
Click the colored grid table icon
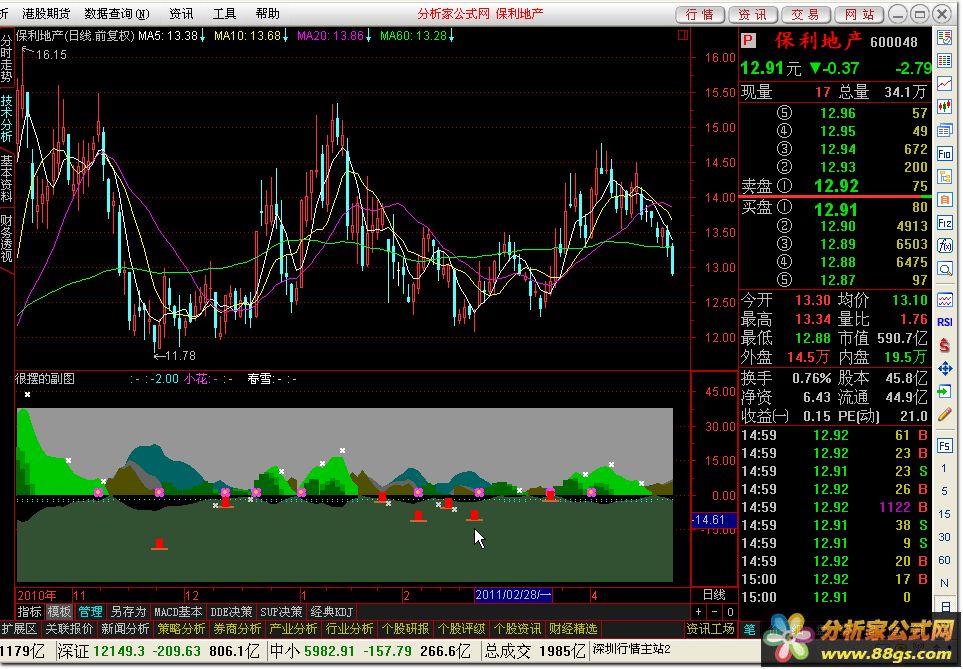coord(945,60)
